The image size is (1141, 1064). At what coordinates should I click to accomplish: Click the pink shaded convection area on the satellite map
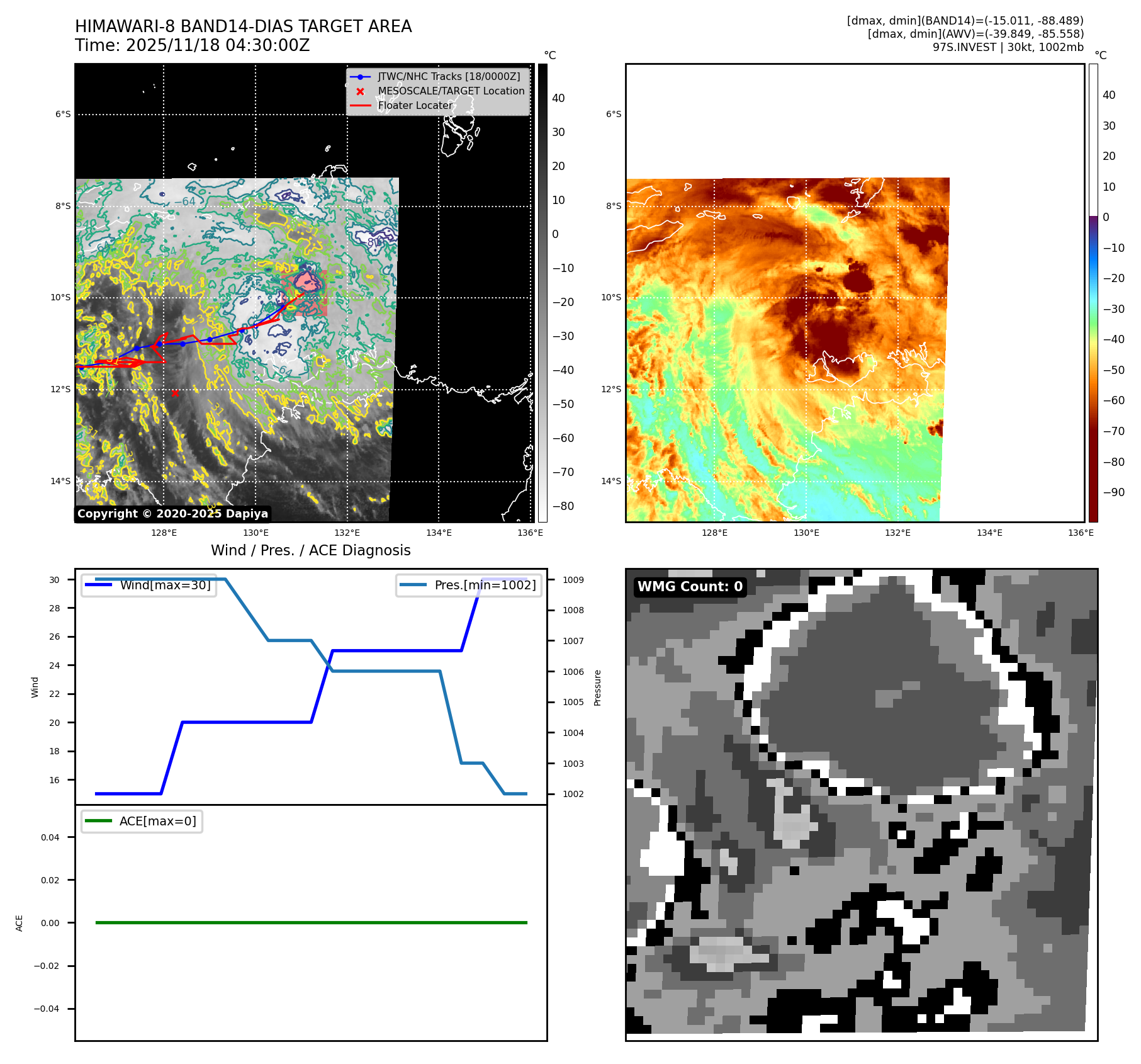(308, 281)
